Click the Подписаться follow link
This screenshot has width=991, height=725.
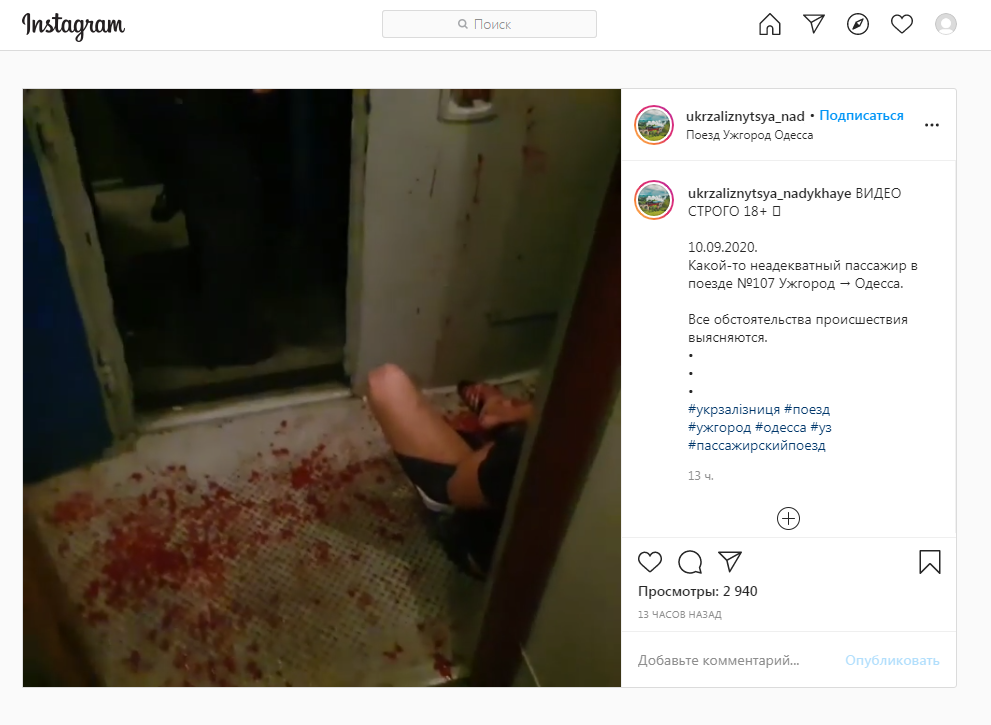pyautogui.click(x=861, y=116)
